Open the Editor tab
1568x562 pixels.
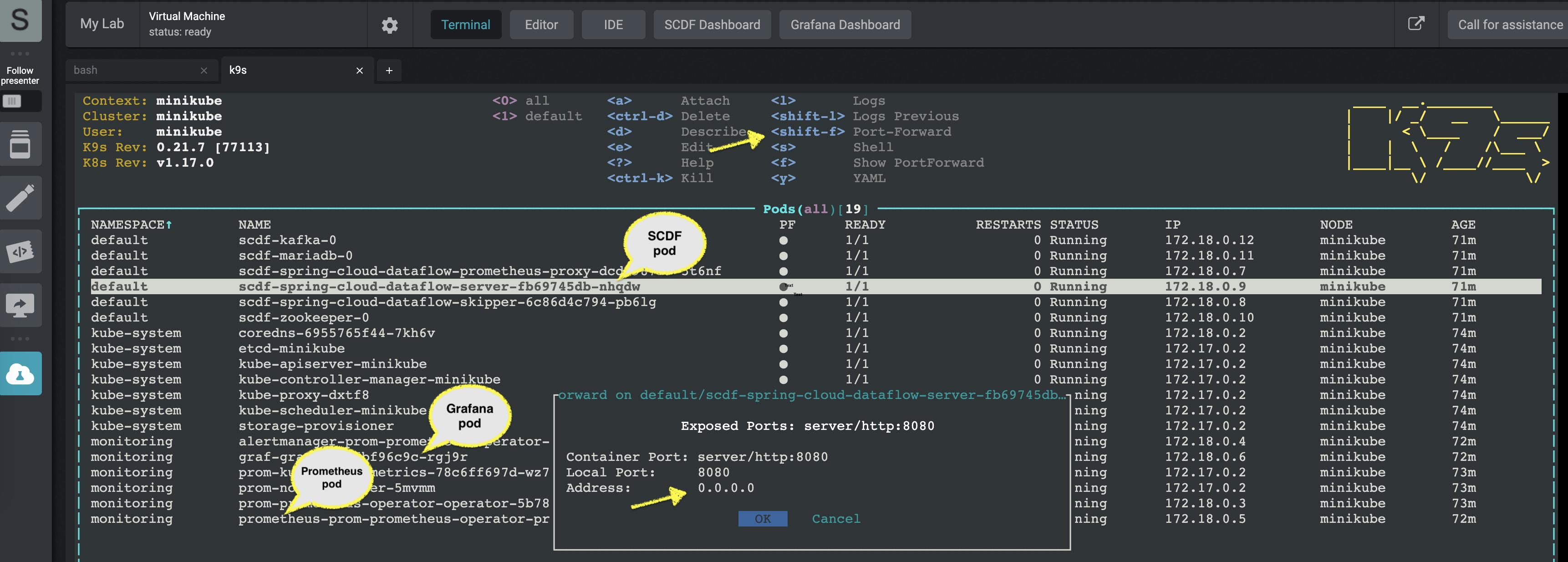click(x=541, y=25)
